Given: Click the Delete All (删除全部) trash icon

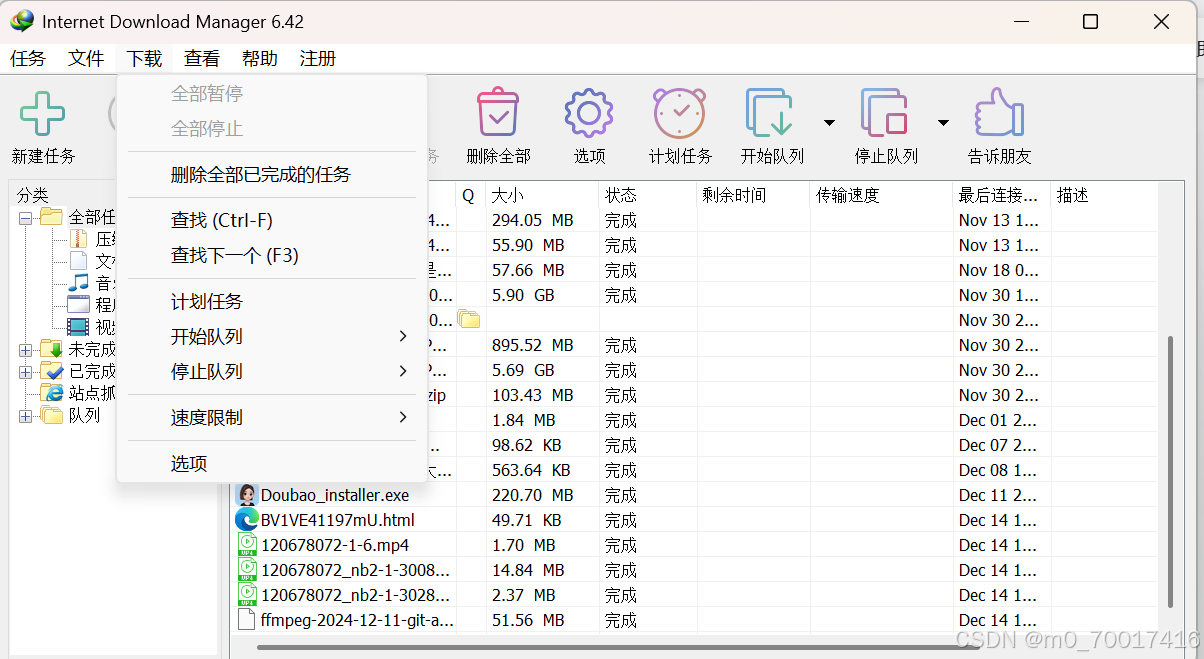Looking at the screenshot, I should click(497, 112).
